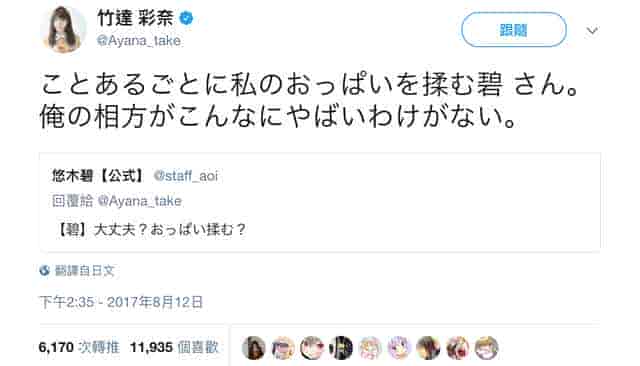640x366 pixels.
Task: Click @Ayana_take in the 回覆給 line
Action: coord(140,201)
